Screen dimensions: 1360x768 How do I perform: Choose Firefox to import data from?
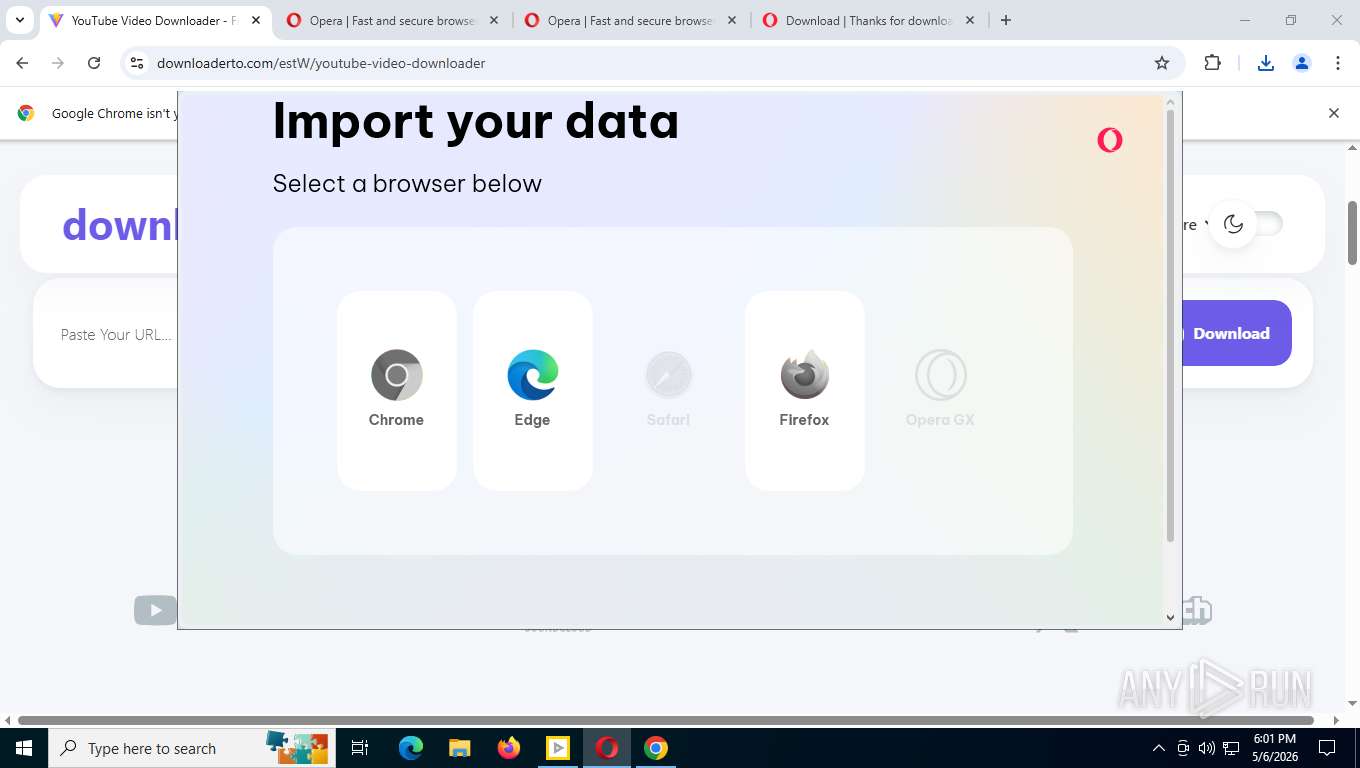point(805,390)
